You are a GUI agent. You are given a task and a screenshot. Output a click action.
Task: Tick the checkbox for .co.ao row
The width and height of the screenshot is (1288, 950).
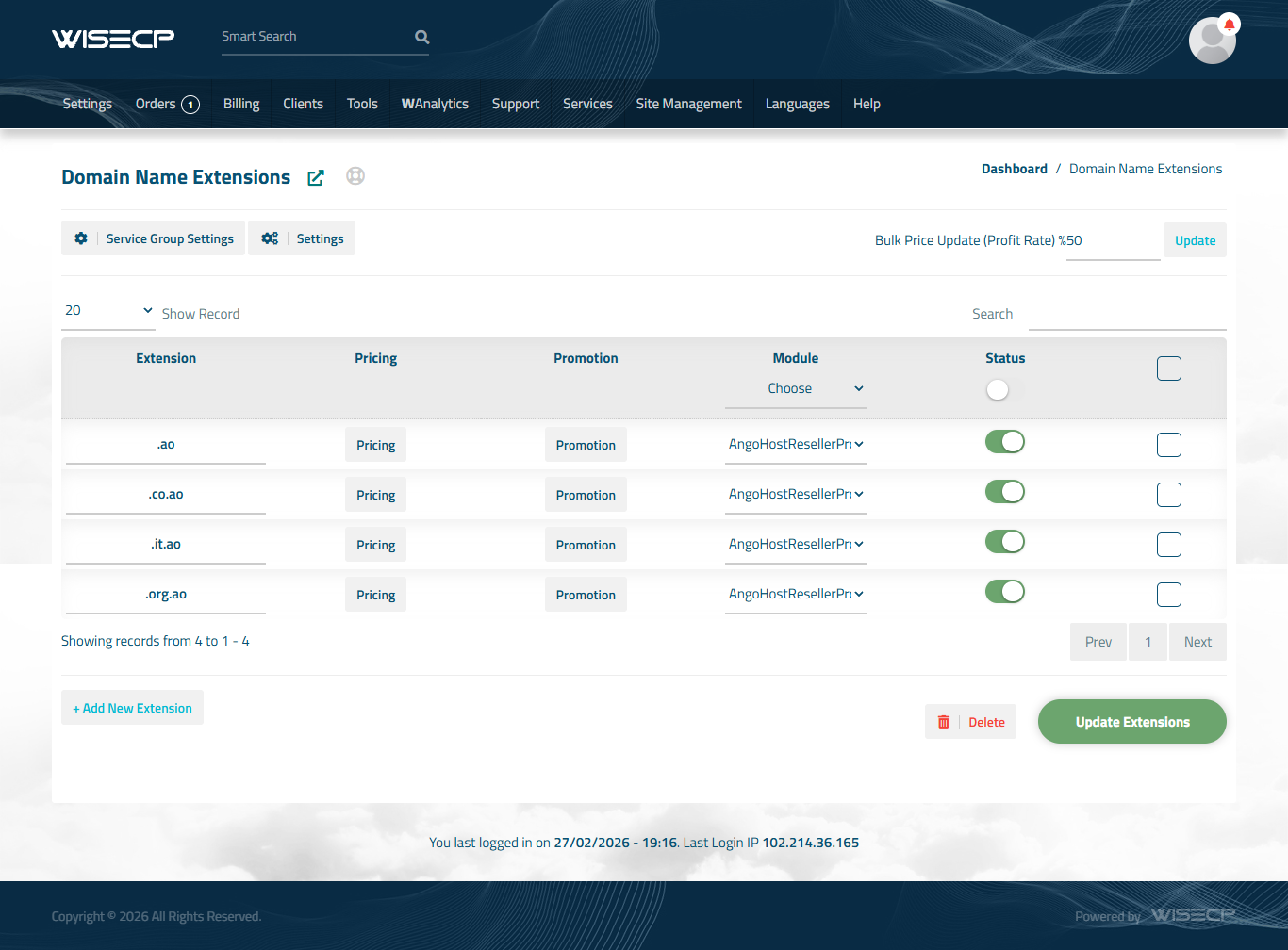[1168, 495]
